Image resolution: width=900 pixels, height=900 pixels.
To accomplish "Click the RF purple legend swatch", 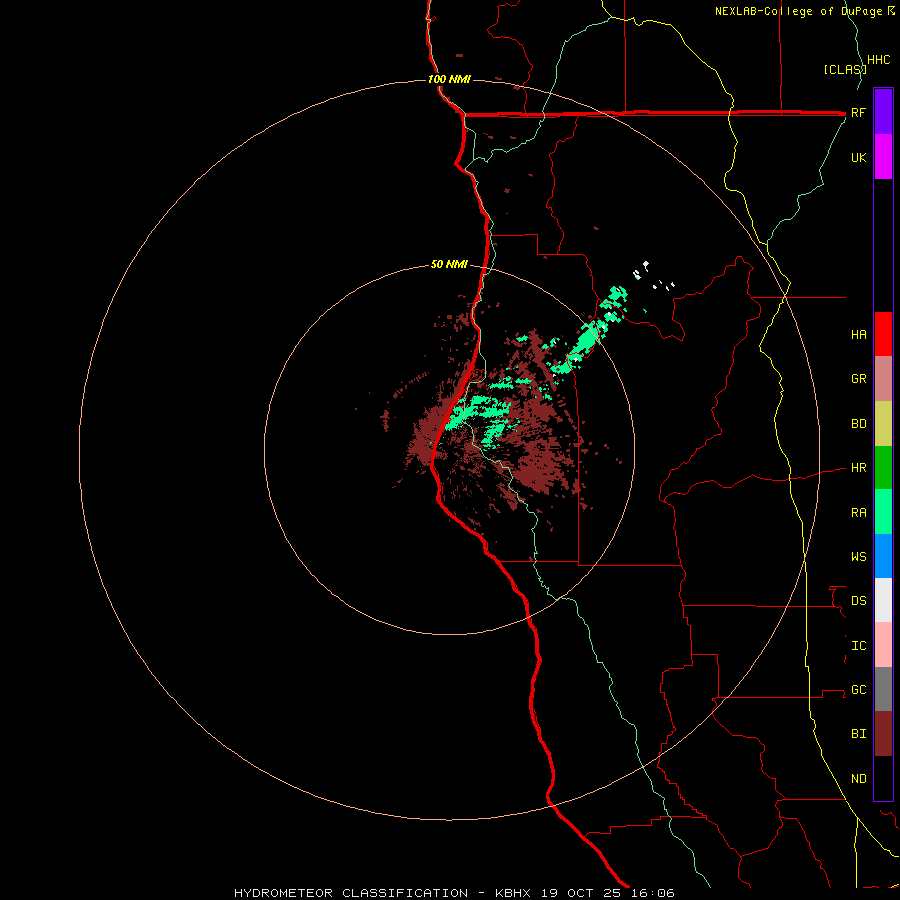I will (883, 111).
